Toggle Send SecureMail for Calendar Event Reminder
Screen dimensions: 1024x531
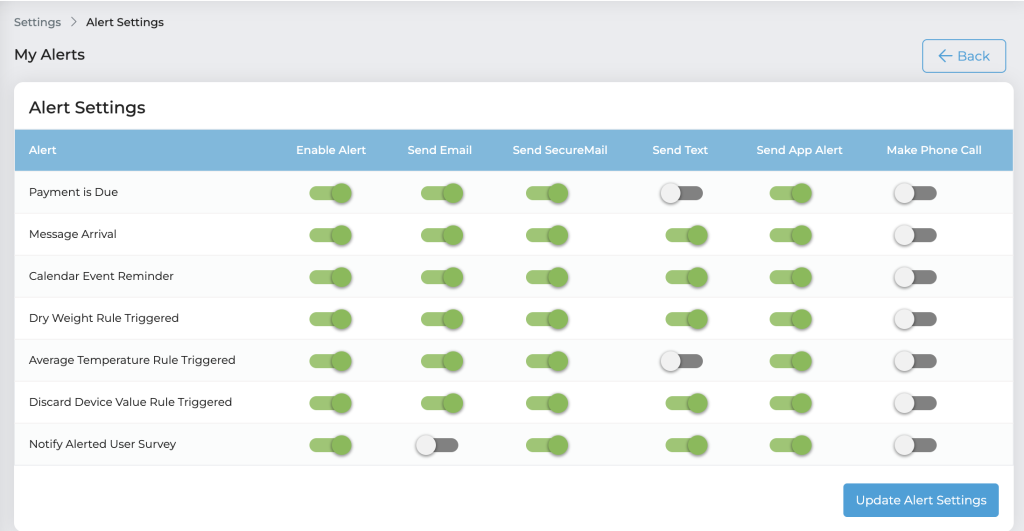(547, 277)
